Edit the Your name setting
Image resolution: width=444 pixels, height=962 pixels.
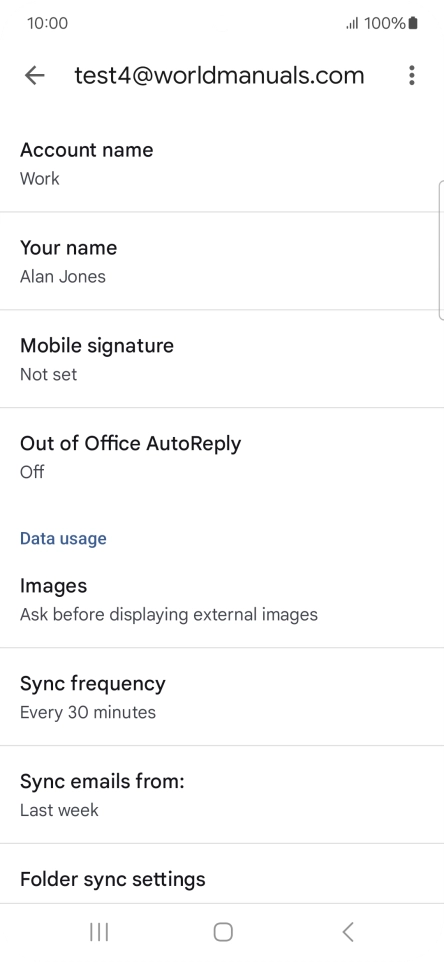tap(222, 261)
